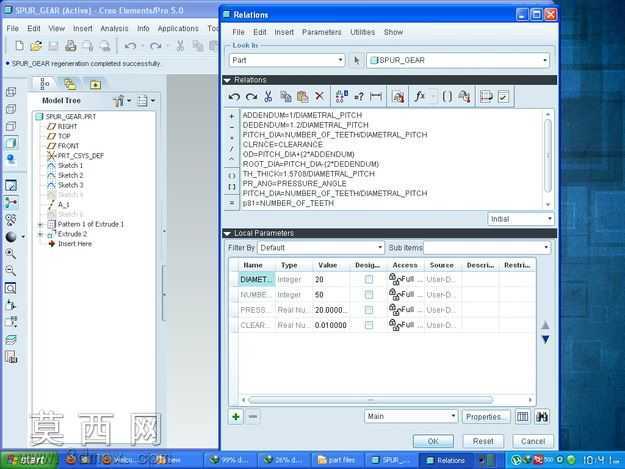The height and width of the screenshot is (469, 625).
Task: Click the verify relations checkmark icon
Action: click(503, 96)
